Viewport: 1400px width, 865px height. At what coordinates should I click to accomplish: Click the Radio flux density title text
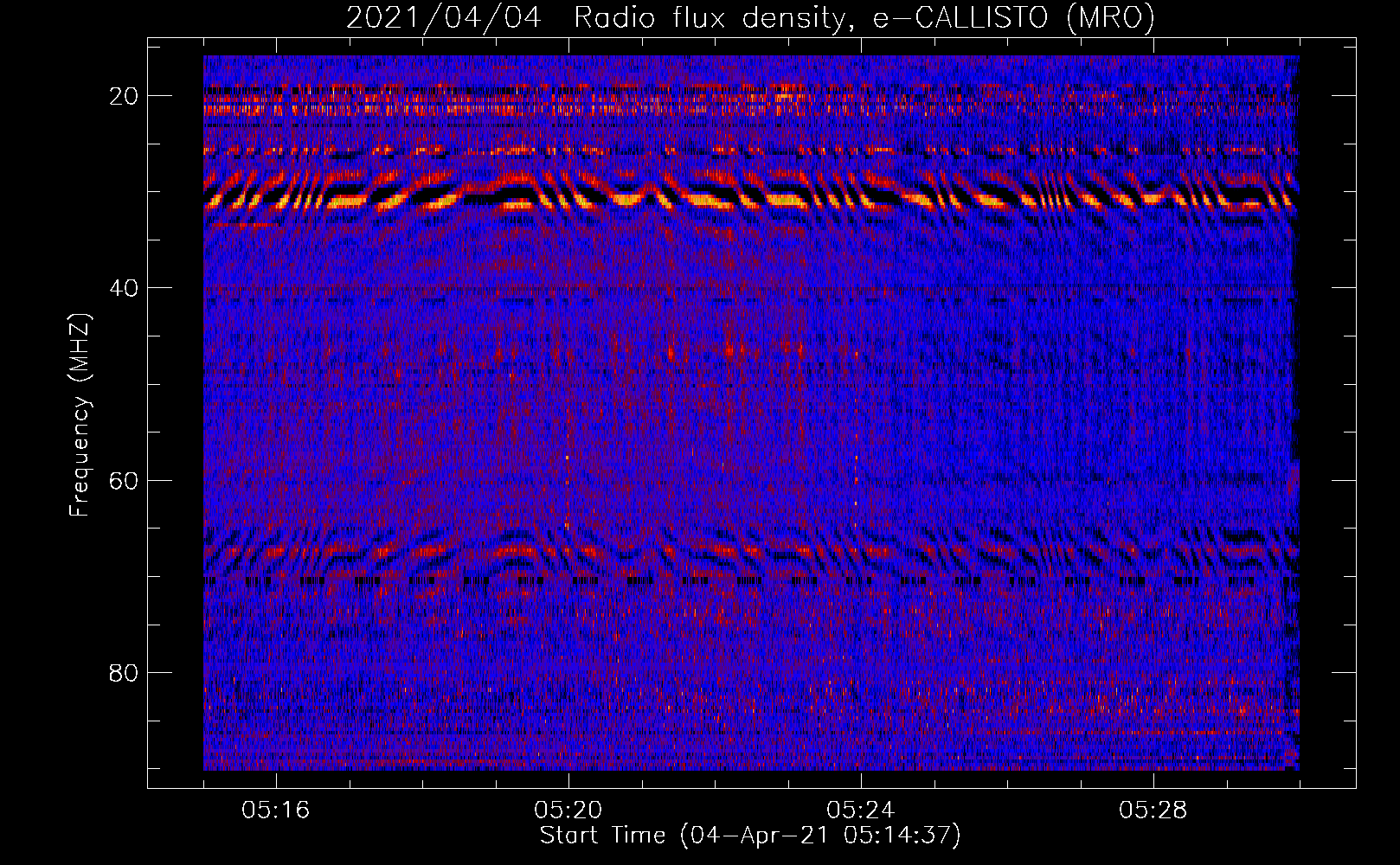710,18
